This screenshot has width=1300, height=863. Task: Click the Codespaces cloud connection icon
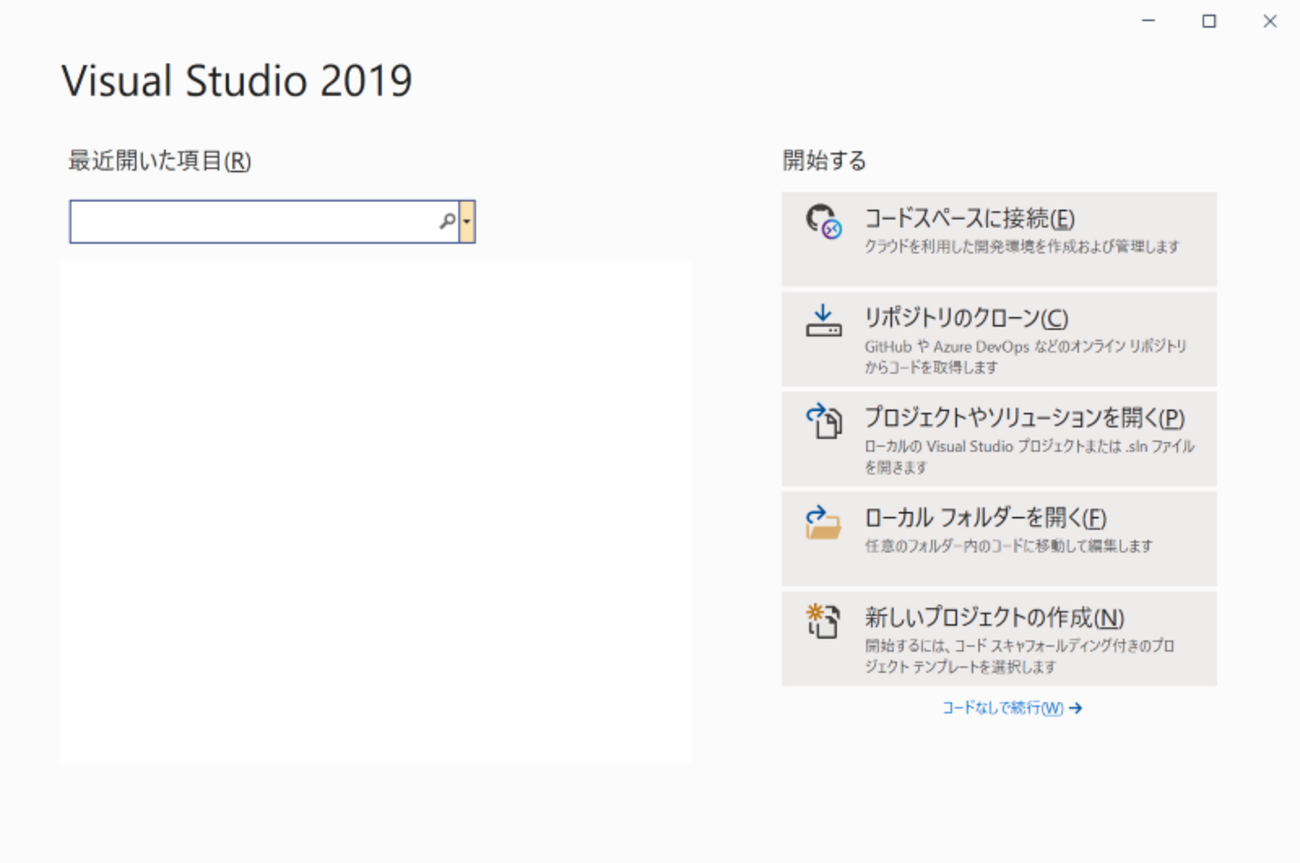[823, 221]
